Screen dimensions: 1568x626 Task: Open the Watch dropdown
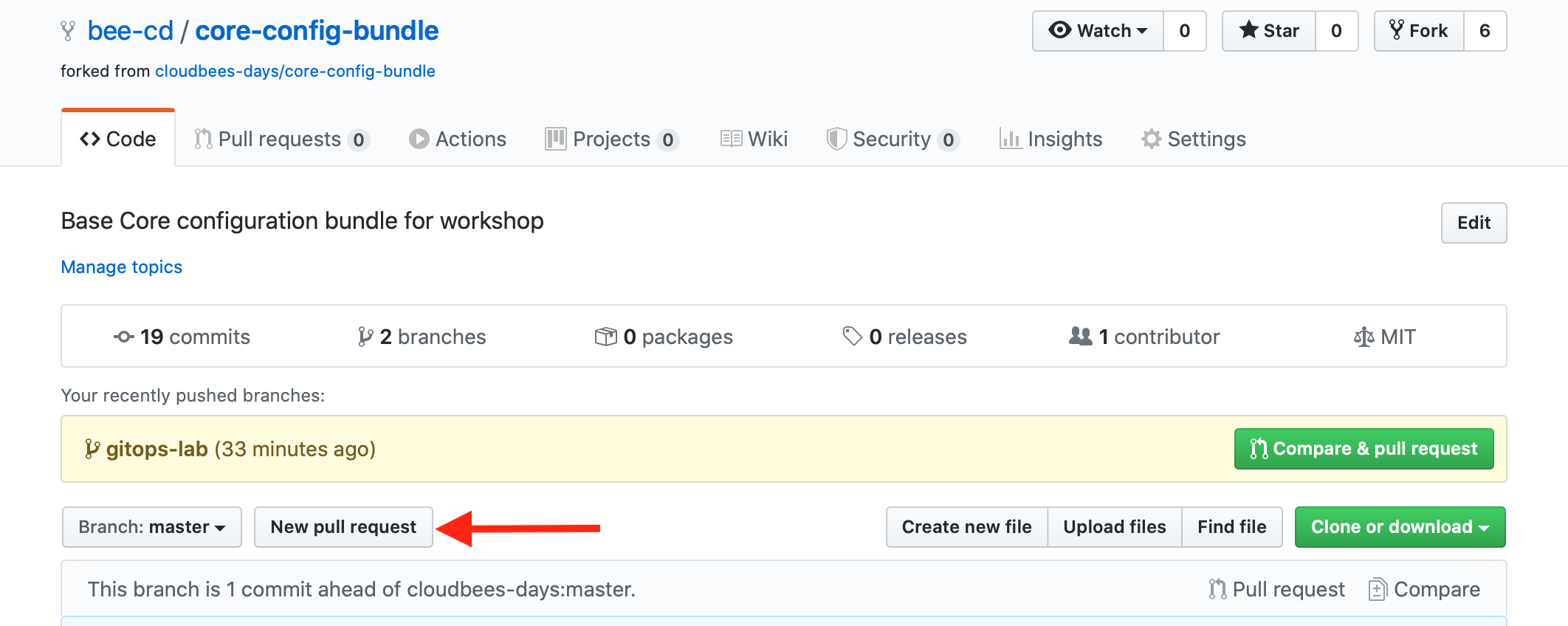[x=1098, y=31]
